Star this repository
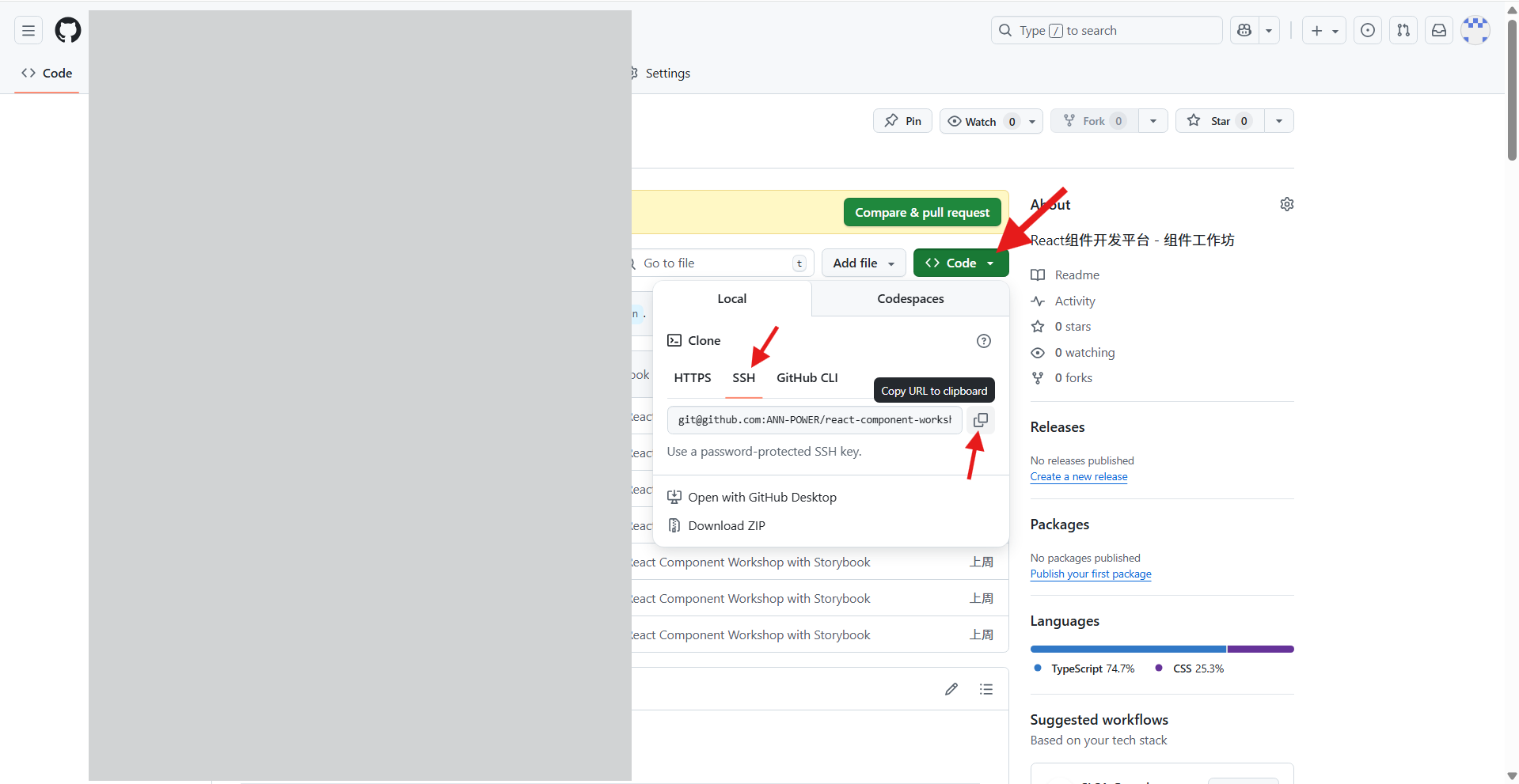Image resolution: width=1519 pixels, height=784 pixels. 1220,121
